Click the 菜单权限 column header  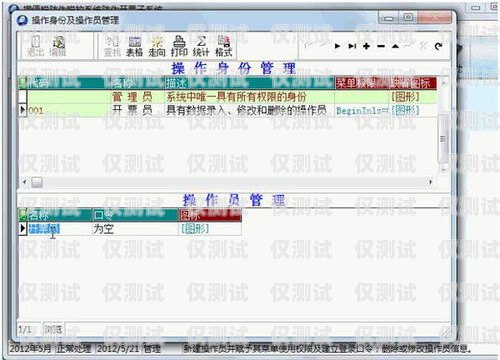361,83
